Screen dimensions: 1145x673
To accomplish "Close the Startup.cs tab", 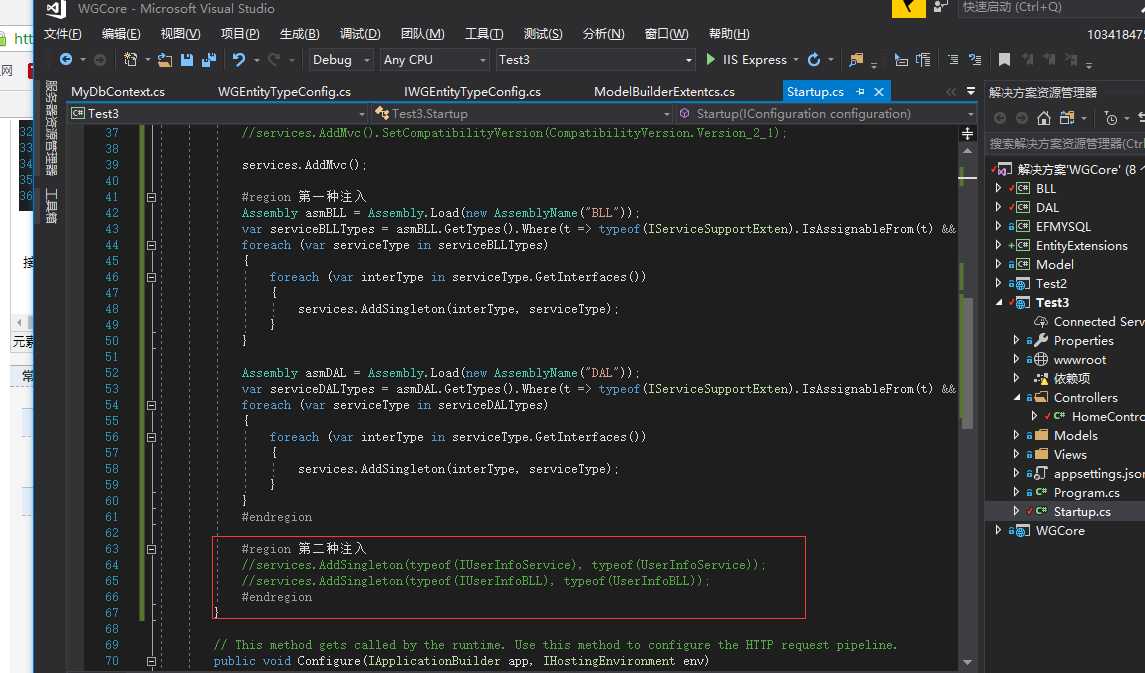I will tap(879, 92).
